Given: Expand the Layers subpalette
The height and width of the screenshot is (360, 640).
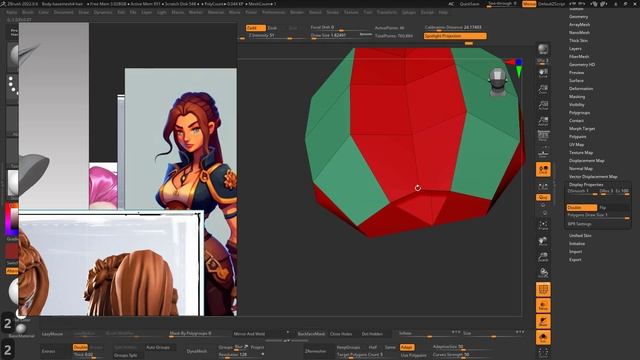Looking at the screenshot, I should 575,49.
